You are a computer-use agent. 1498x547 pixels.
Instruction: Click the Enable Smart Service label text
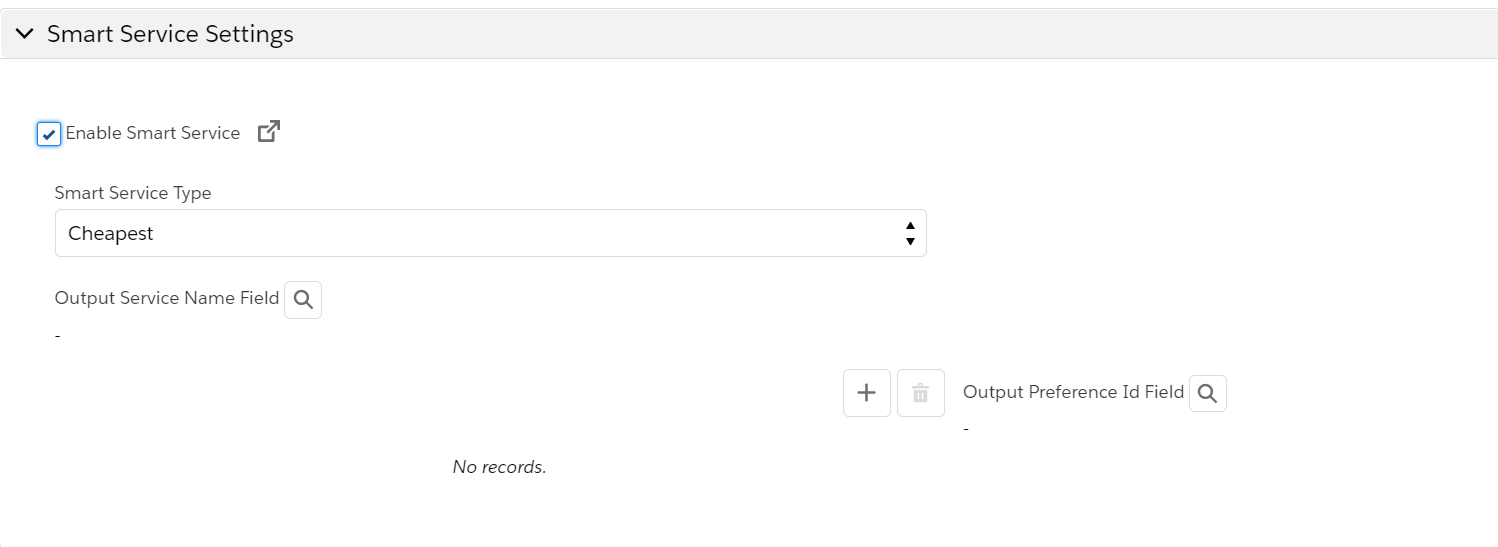[153, 133]
